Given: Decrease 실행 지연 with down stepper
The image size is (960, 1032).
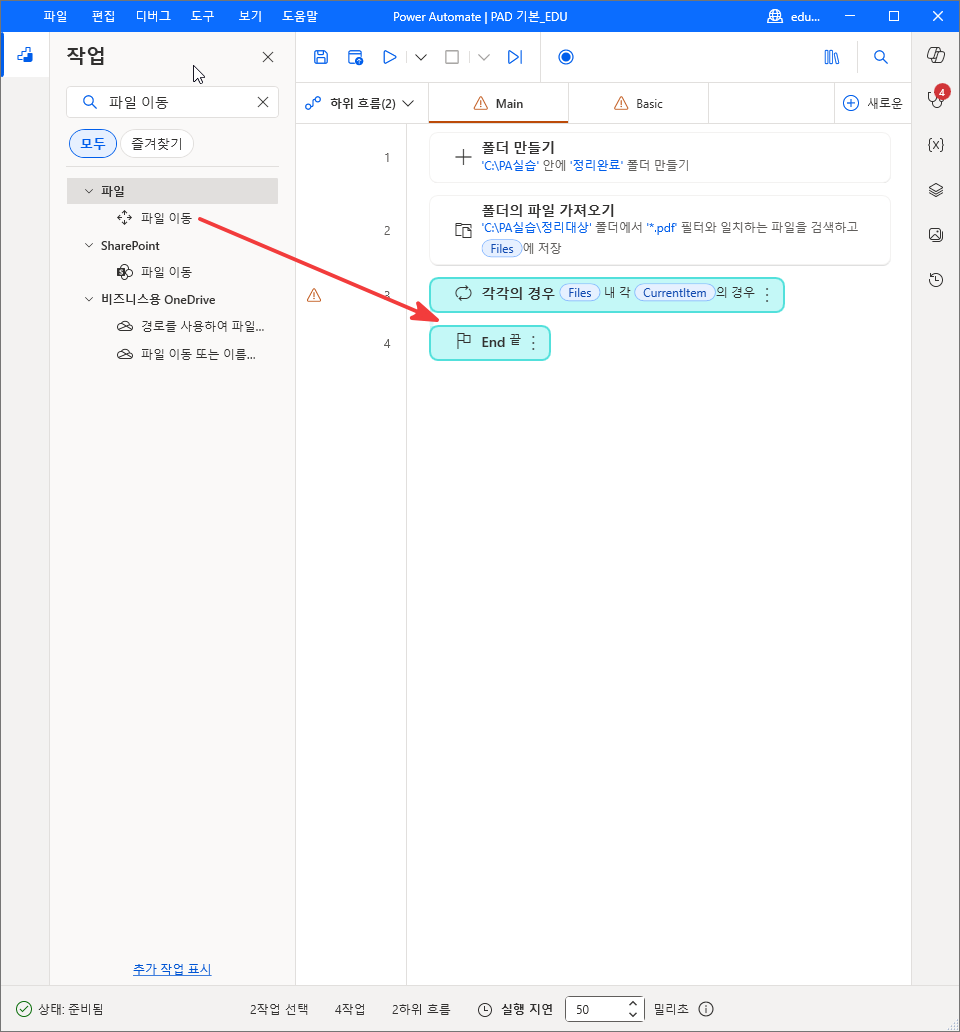Looking at the screenshot, I should (x=632, y=1015).
